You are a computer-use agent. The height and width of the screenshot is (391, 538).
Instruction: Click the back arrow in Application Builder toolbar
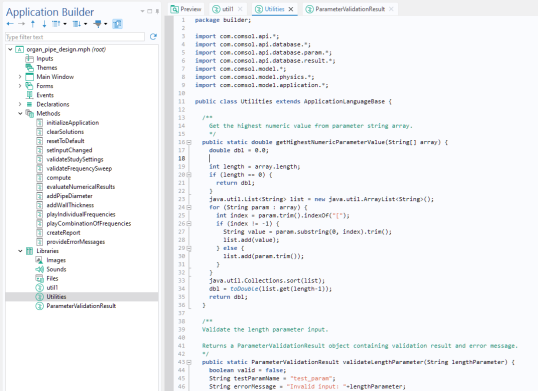click(x=10, y=24)
